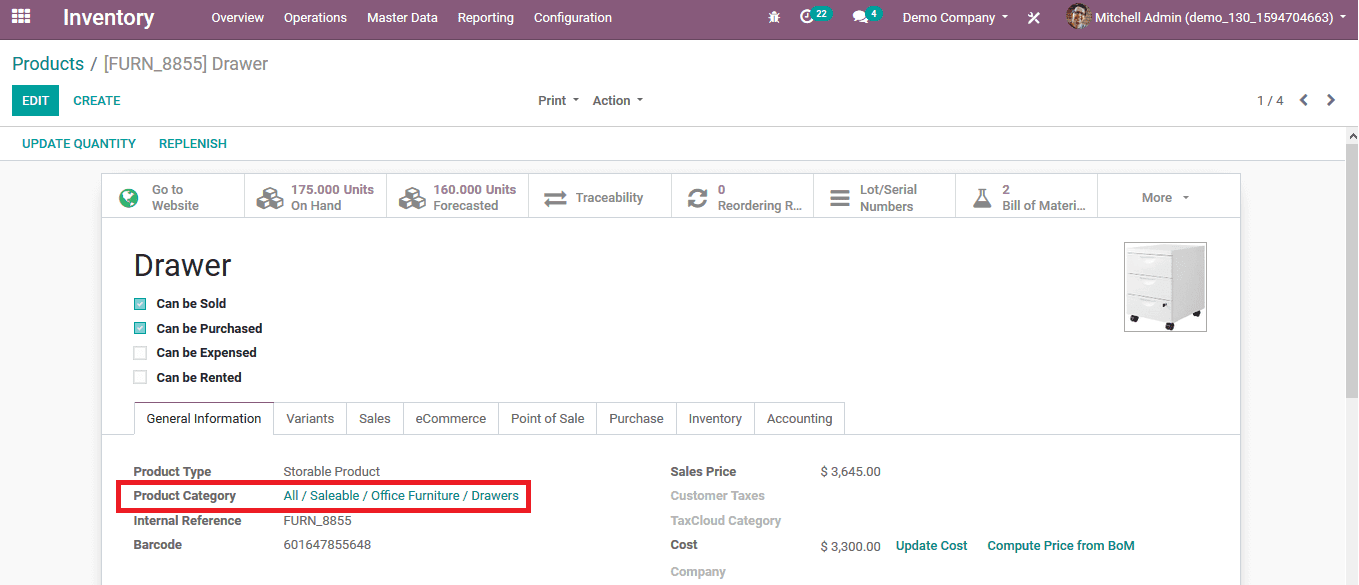Viewport: 1359px width, 585px height.
Task: Click Mitchell Admin avatar picture
Action: pos(1078,17)
